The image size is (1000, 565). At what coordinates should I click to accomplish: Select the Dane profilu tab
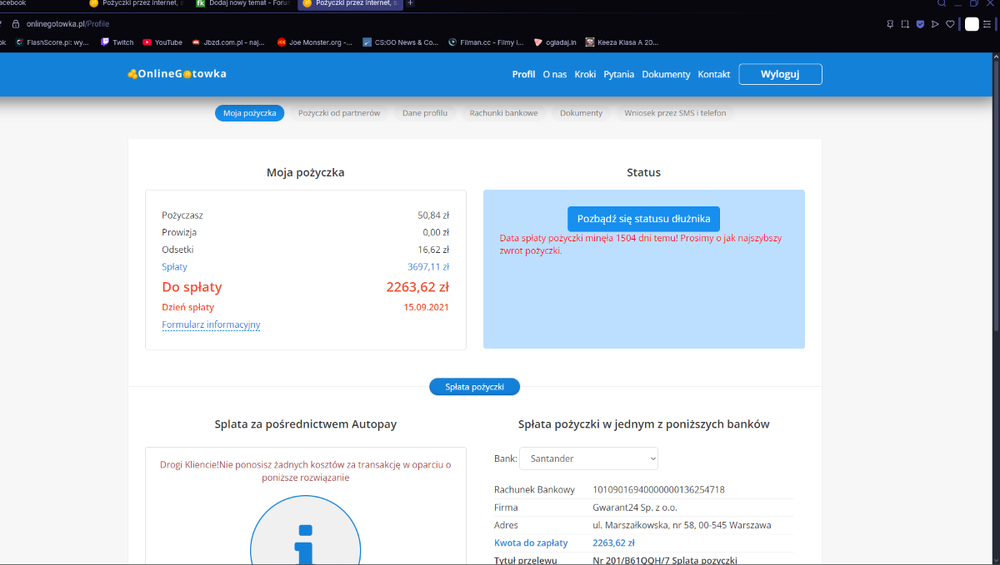[425, 113]
